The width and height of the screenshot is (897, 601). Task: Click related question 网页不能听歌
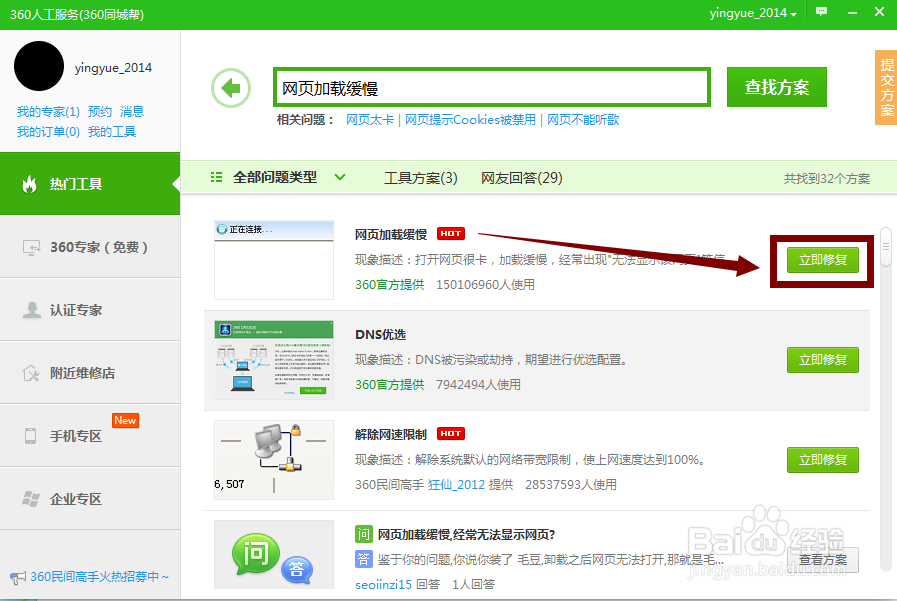coord(583,120)
